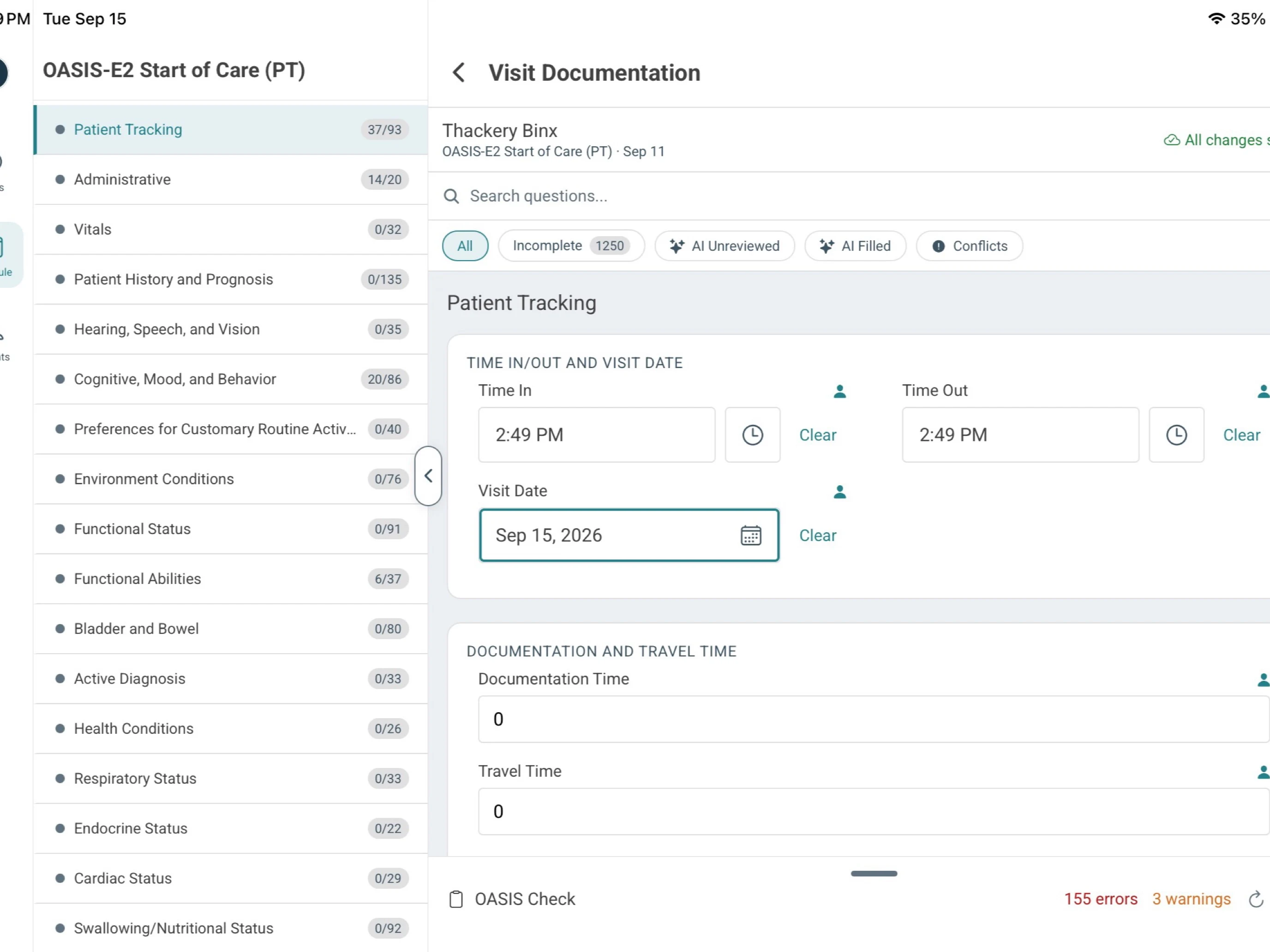
Task: Collapse the section sidebar with chevron handle
Action: coord(428,476)
